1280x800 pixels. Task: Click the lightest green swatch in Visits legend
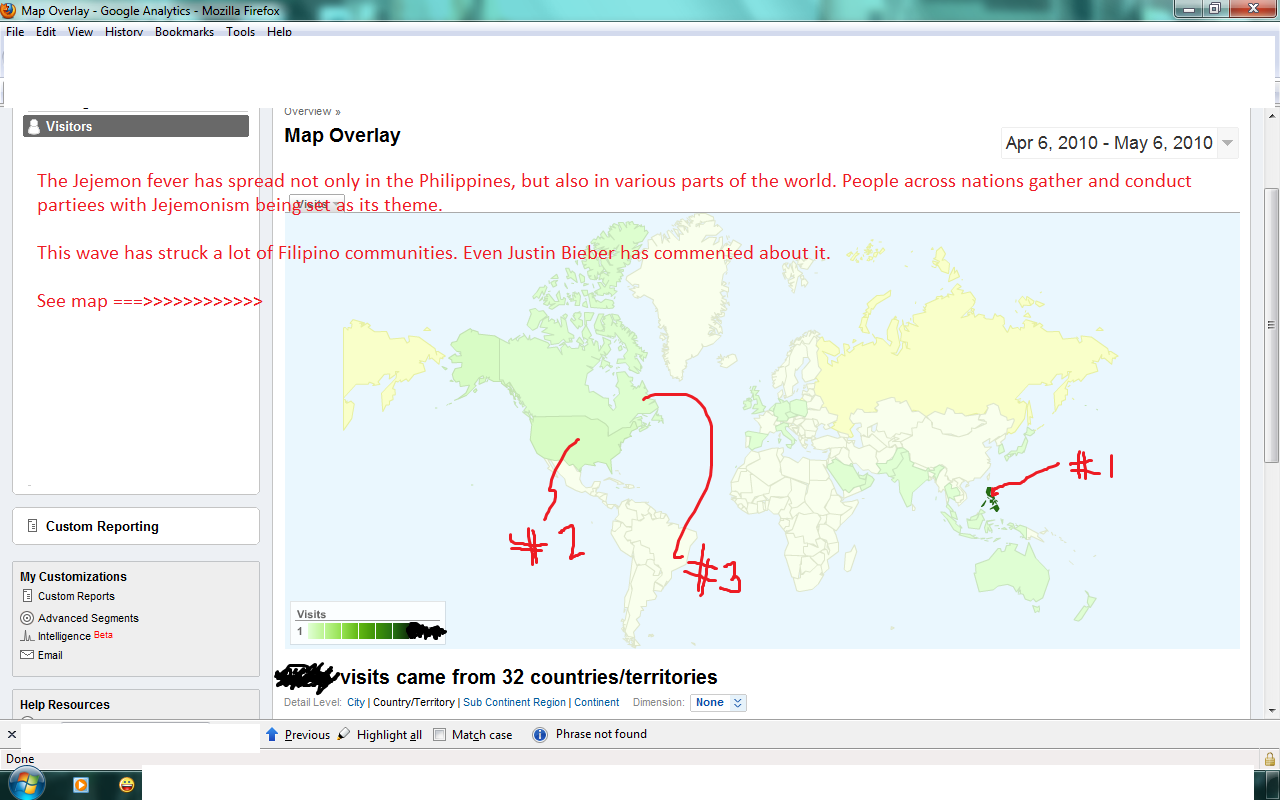[316, 631]
